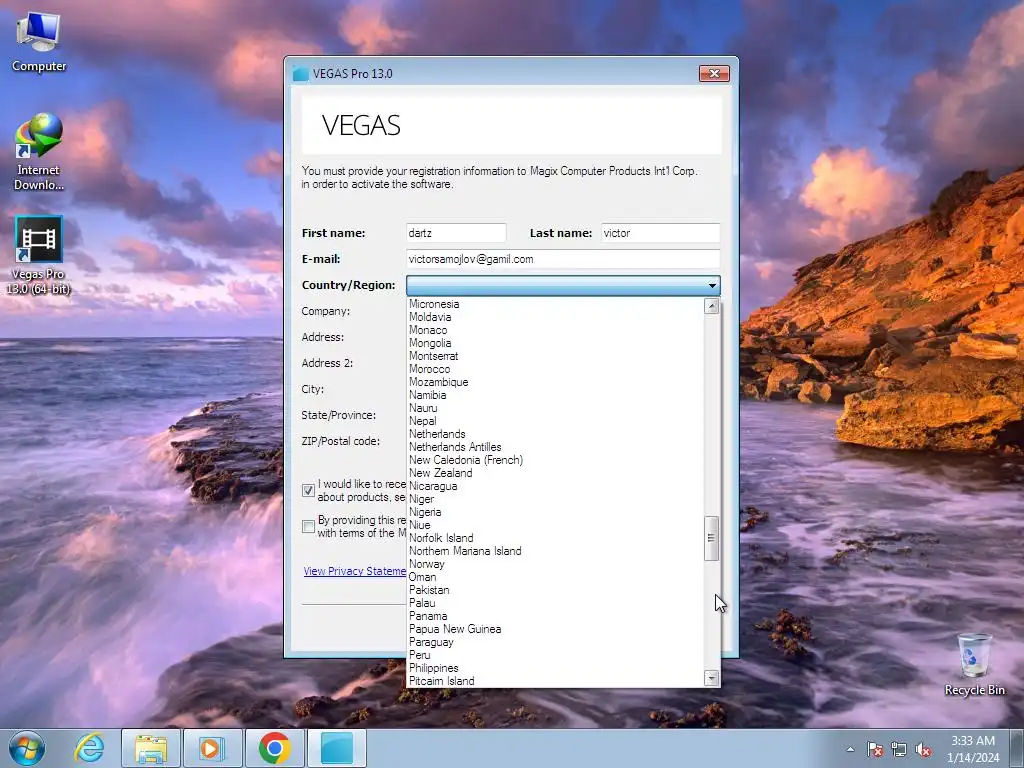
Task: Select Pitcairn Island entry
Action: pos(555,681)
